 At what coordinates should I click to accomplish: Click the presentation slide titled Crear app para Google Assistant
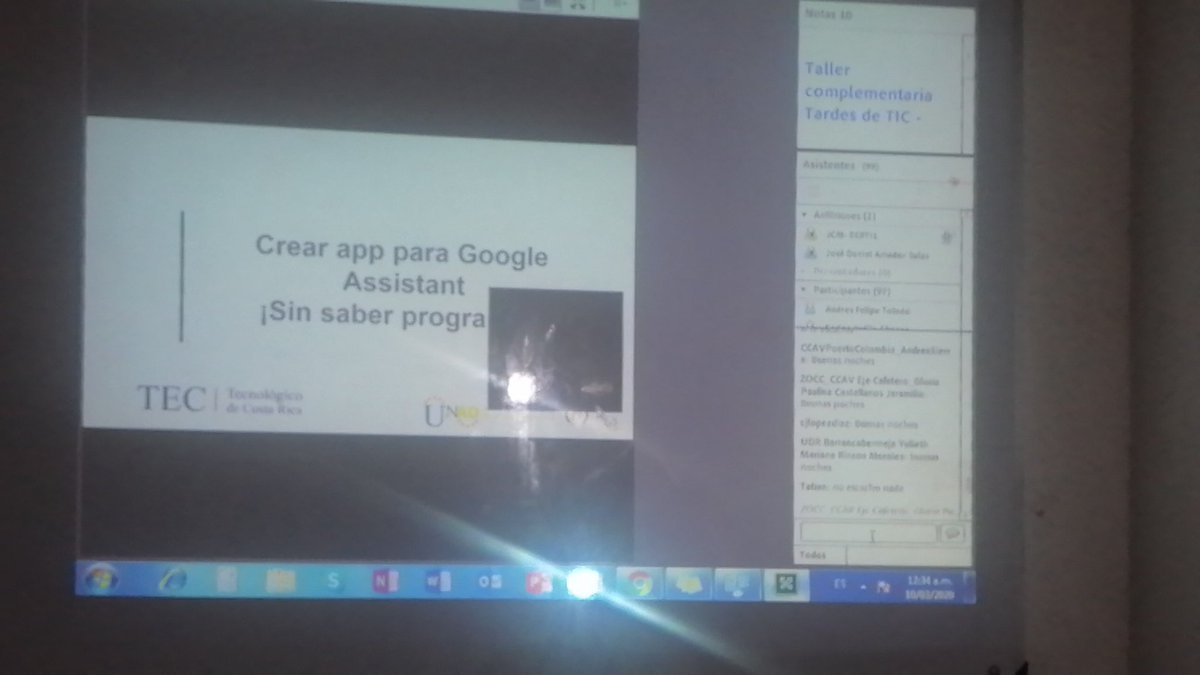click(358, 277)
